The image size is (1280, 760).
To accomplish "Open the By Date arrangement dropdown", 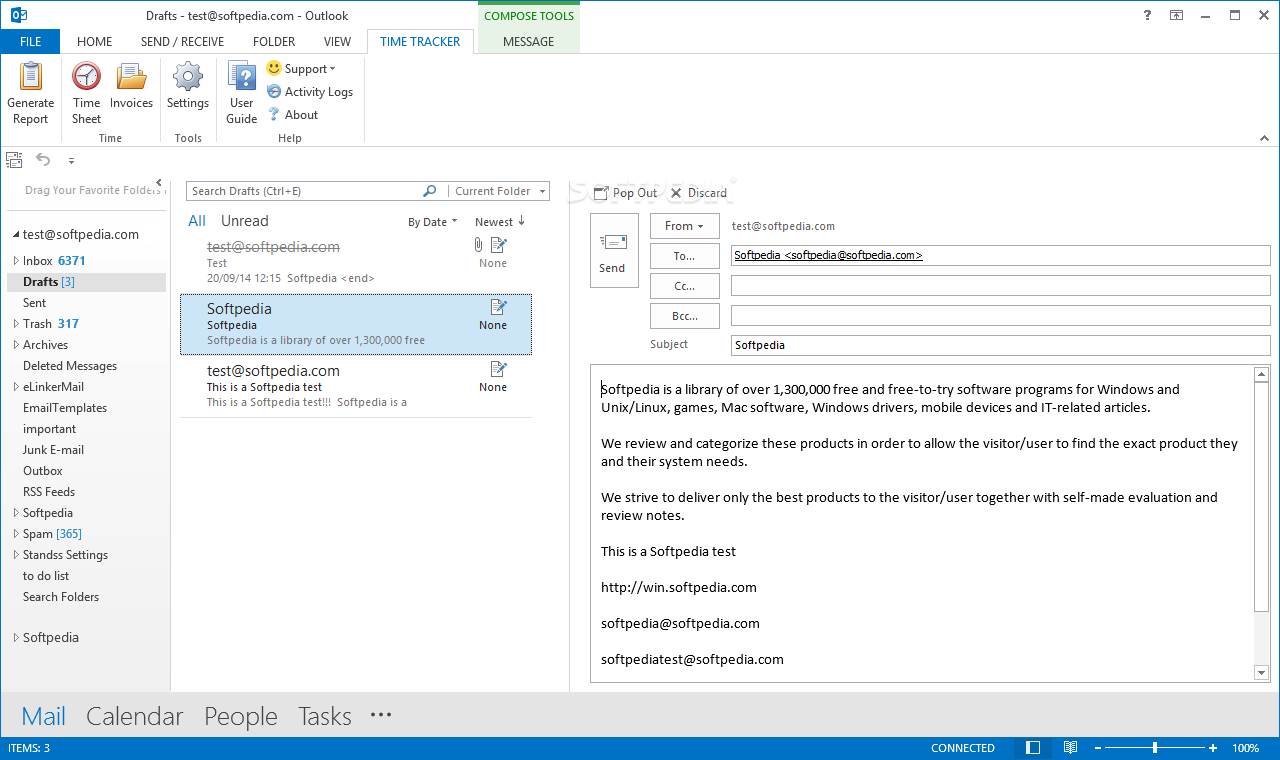I will [432, 222].
